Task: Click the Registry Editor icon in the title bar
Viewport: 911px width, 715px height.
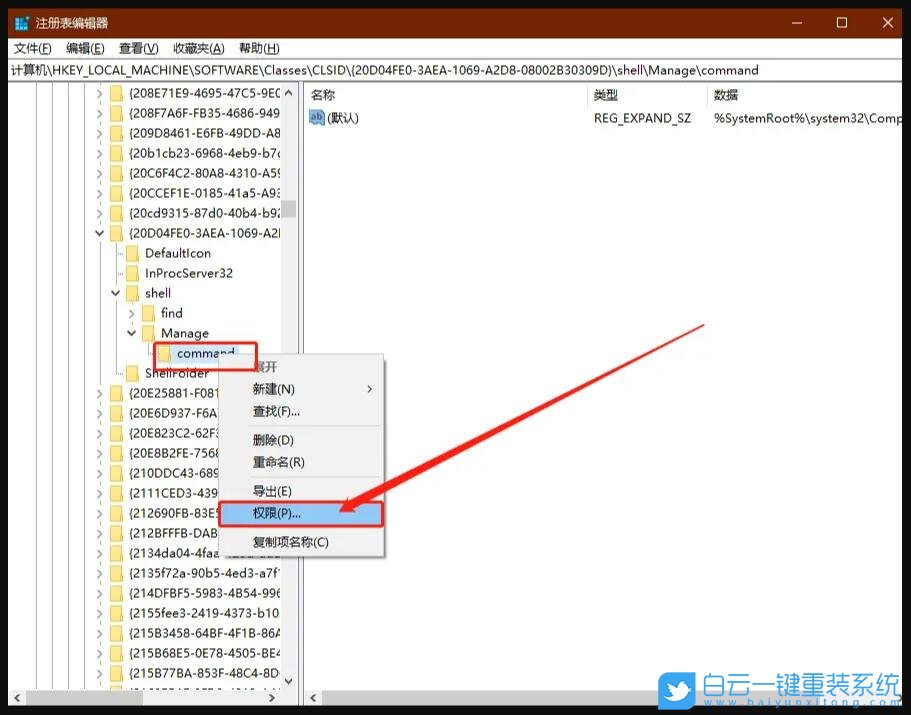Action: click(x=20, y=22)
